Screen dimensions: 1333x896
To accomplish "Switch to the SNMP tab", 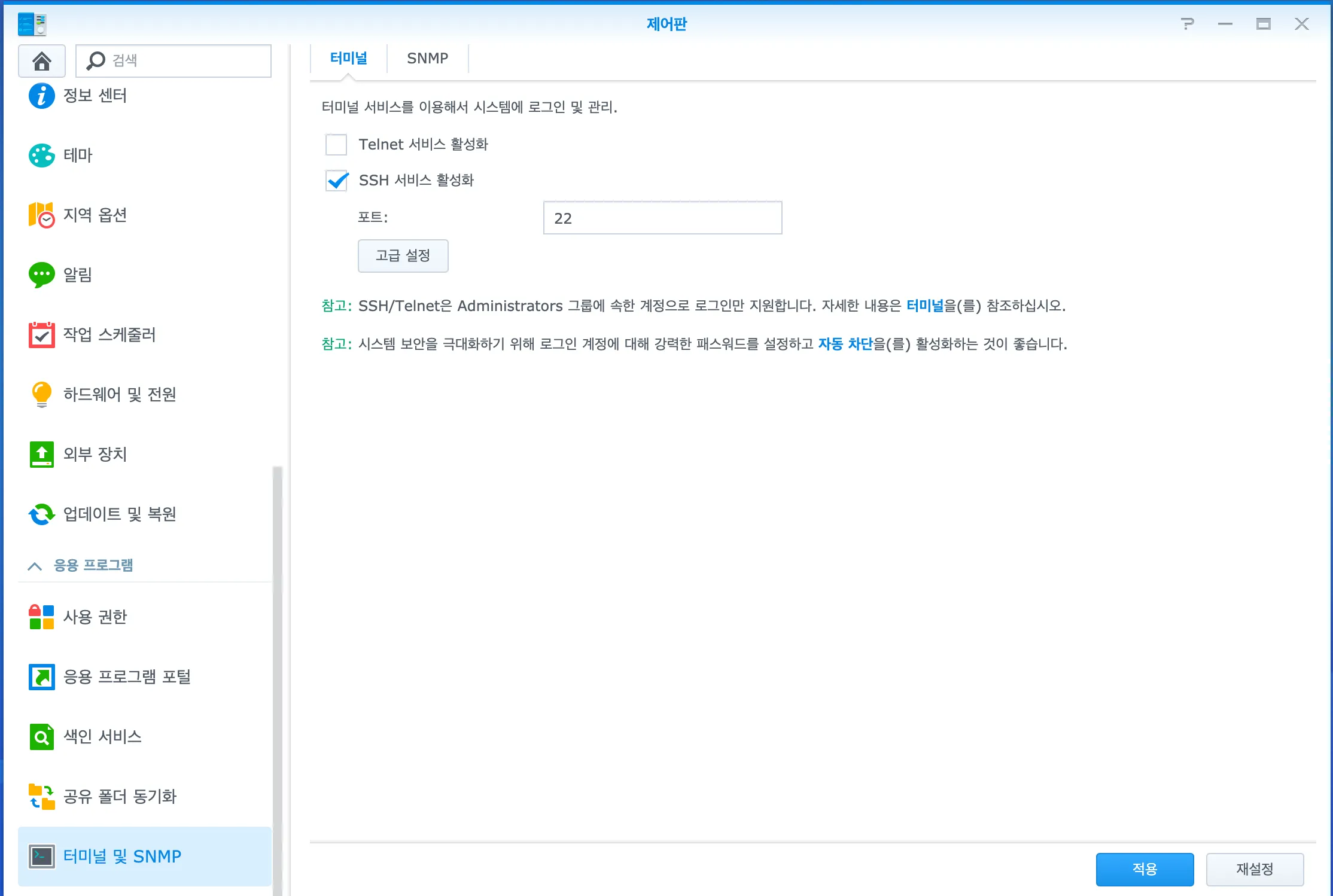I will tap(427, 58).
